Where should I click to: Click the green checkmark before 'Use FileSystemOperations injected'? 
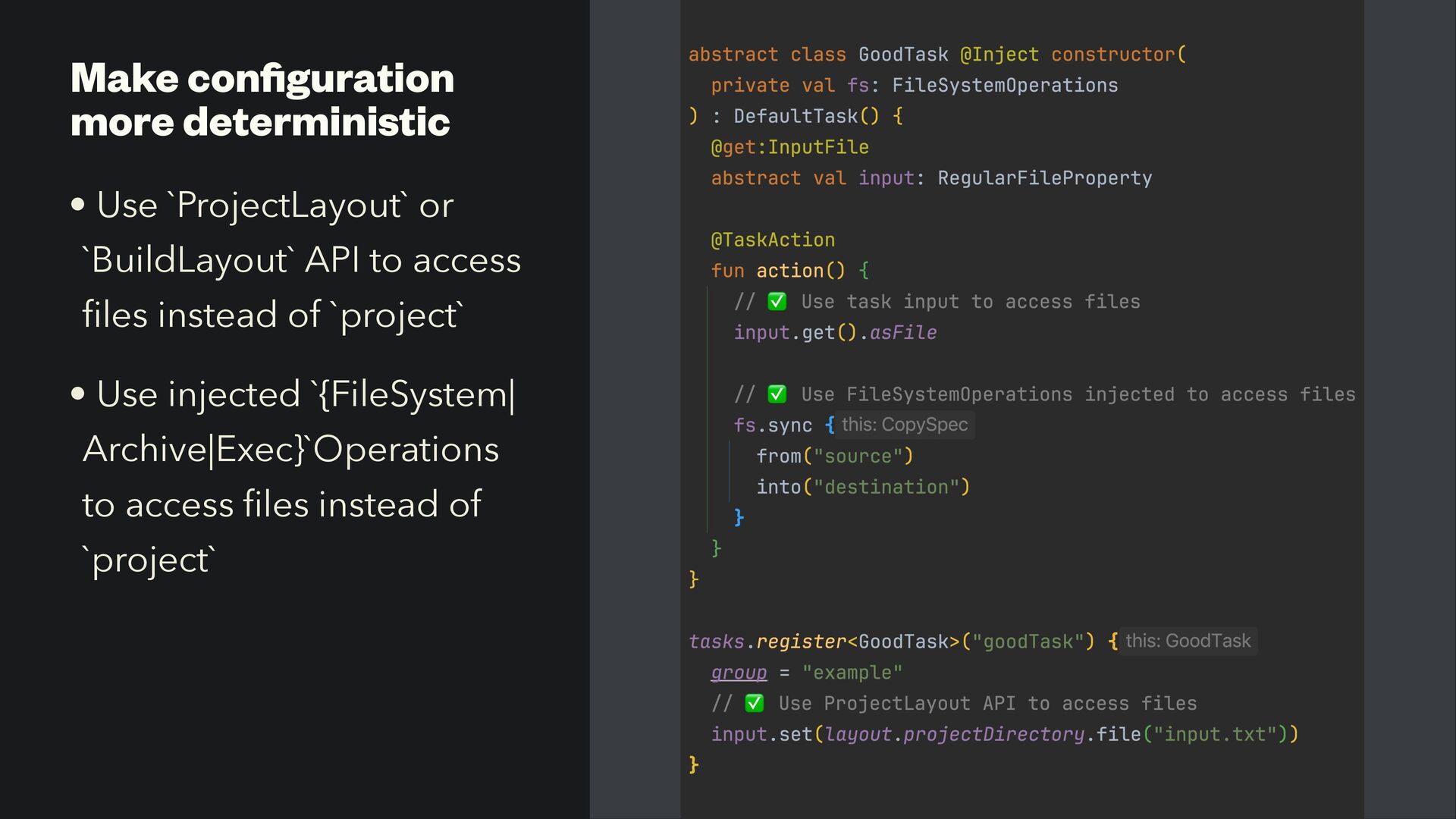click(777, 394)
